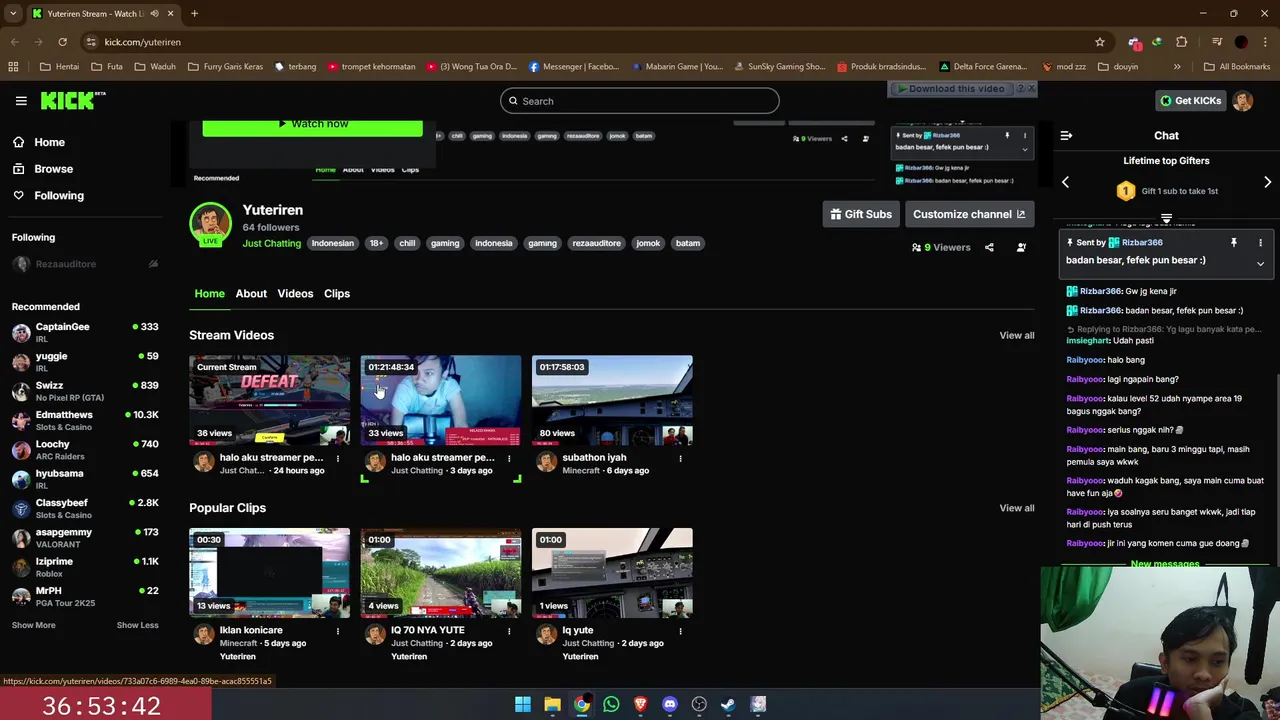Image resolution: width=1280 pixels, height=720 pixels.
Task: Open options for first stream video
Action: click(338, 459)
